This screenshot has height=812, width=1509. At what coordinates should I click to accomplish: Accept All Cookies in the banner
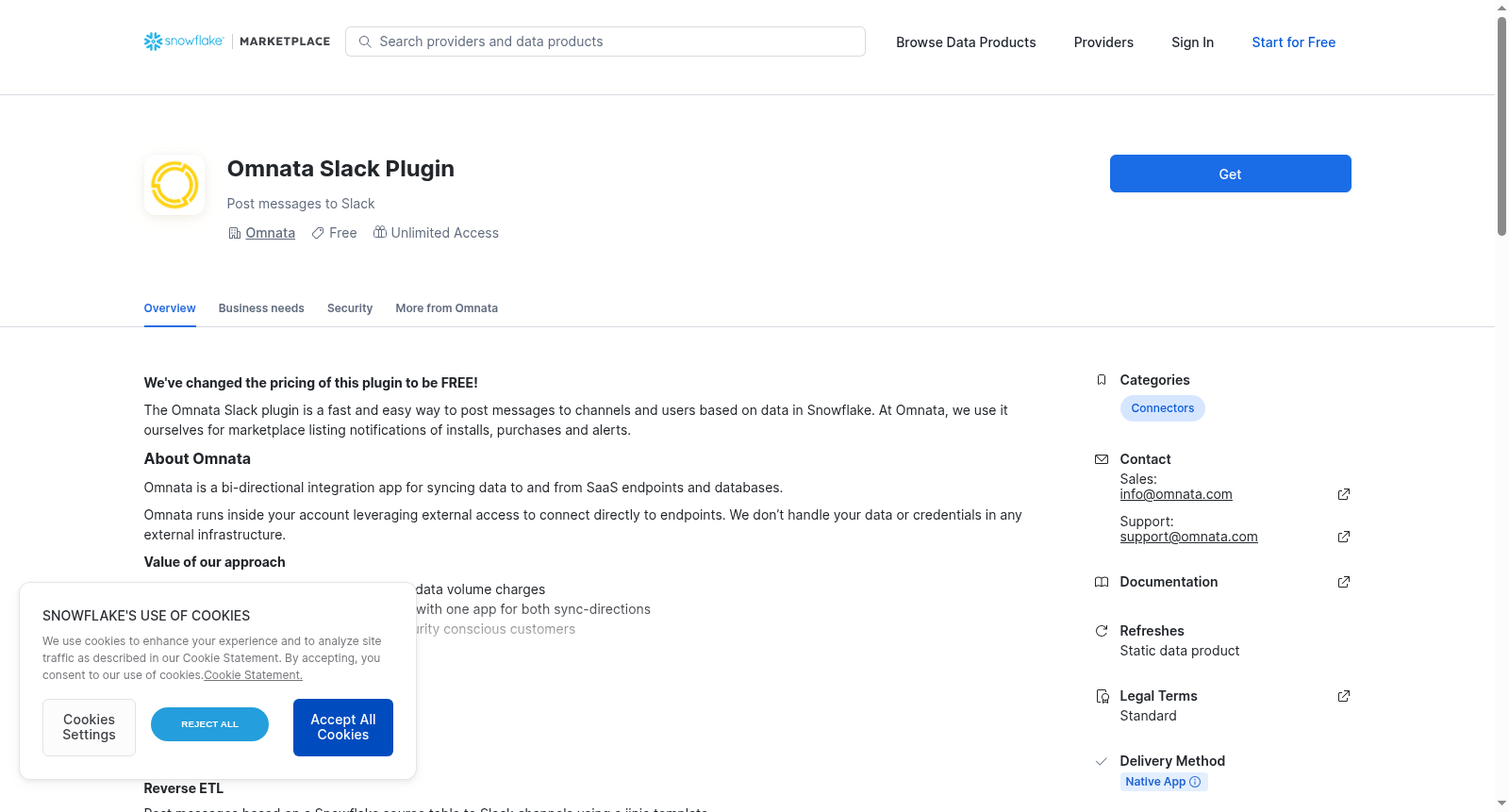pos(343,727)
